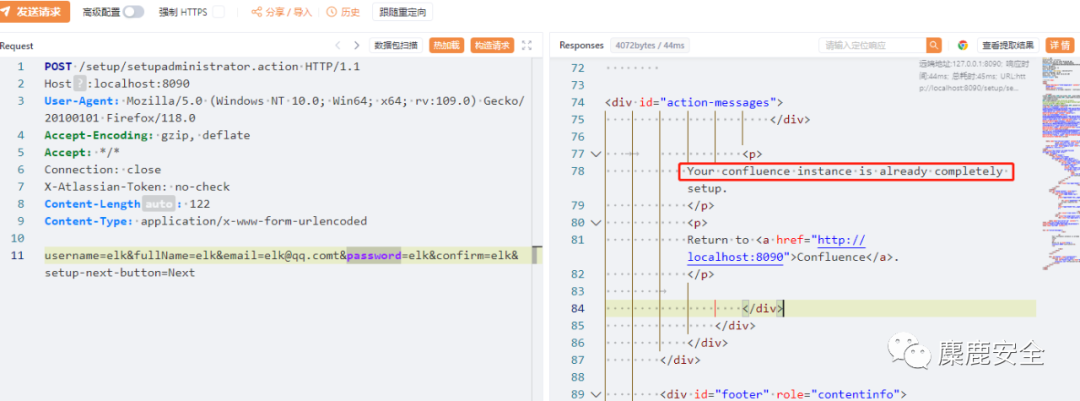Screen dimensions: 1080x401
Task: Click the 数据包扫描 packet scan button
Action: 396,45
